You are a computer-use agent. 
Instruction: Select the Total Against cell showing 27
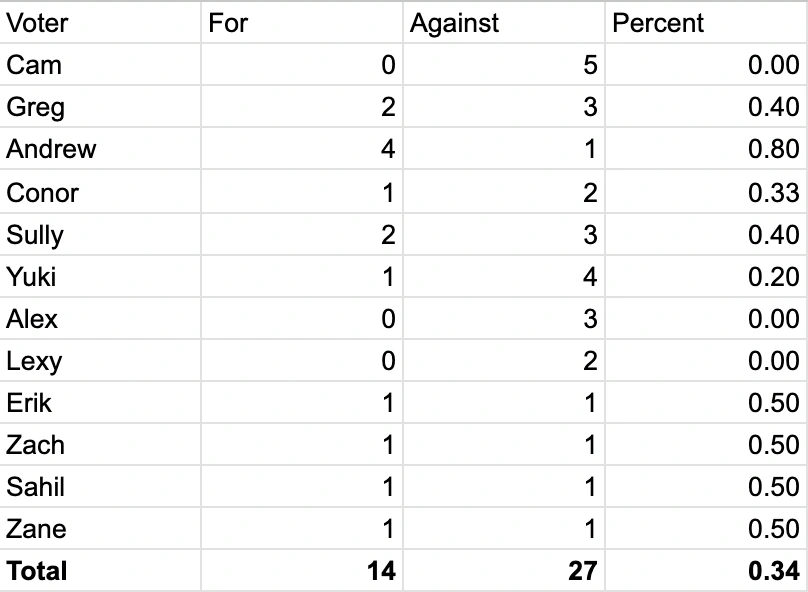[x=503, y=571]
